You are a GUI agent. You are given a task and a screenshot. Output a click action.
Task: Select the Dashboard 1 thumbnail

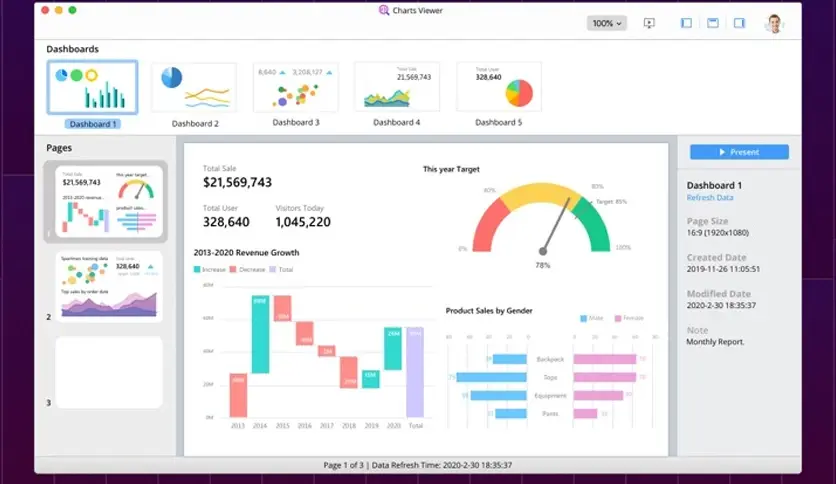(92, 86)
